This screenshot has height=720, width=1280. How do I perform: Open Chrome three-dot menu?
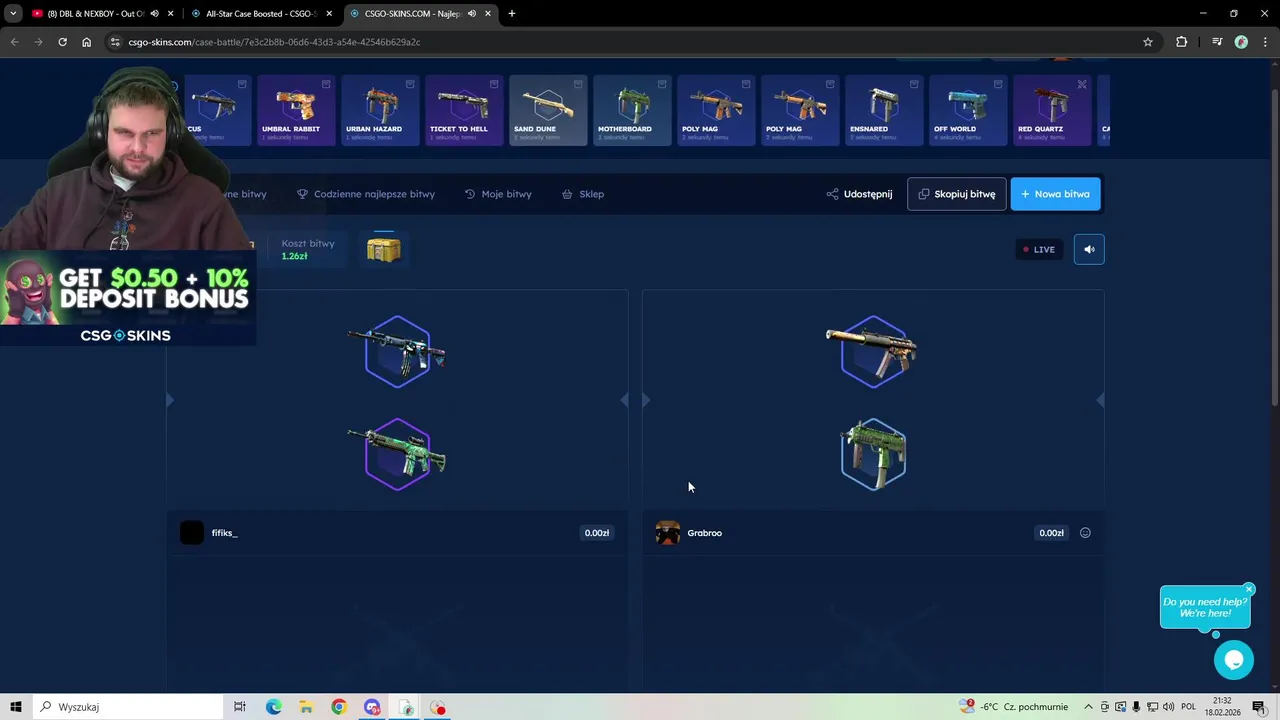pos(1265,42)
